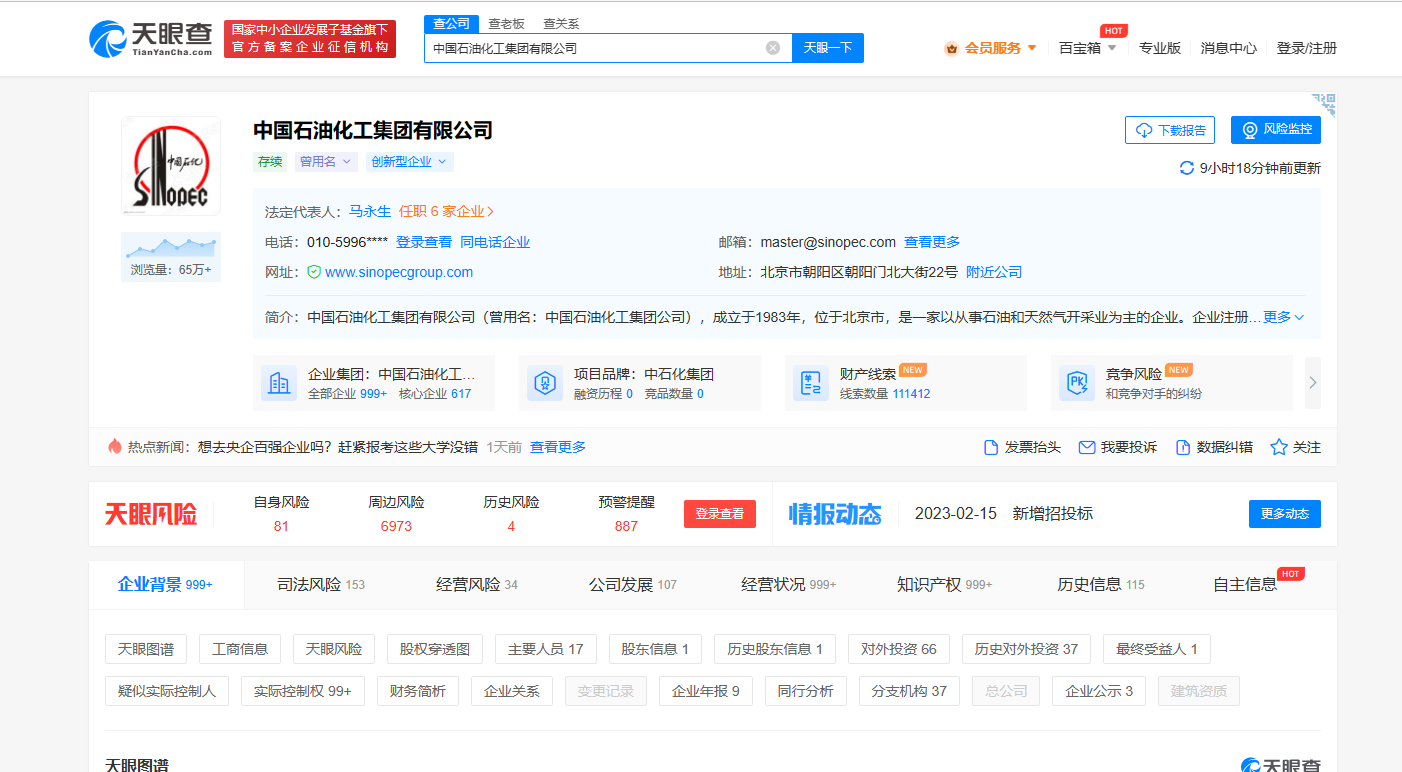
Task: Click 查看更多 next to email
Action: 932,242
